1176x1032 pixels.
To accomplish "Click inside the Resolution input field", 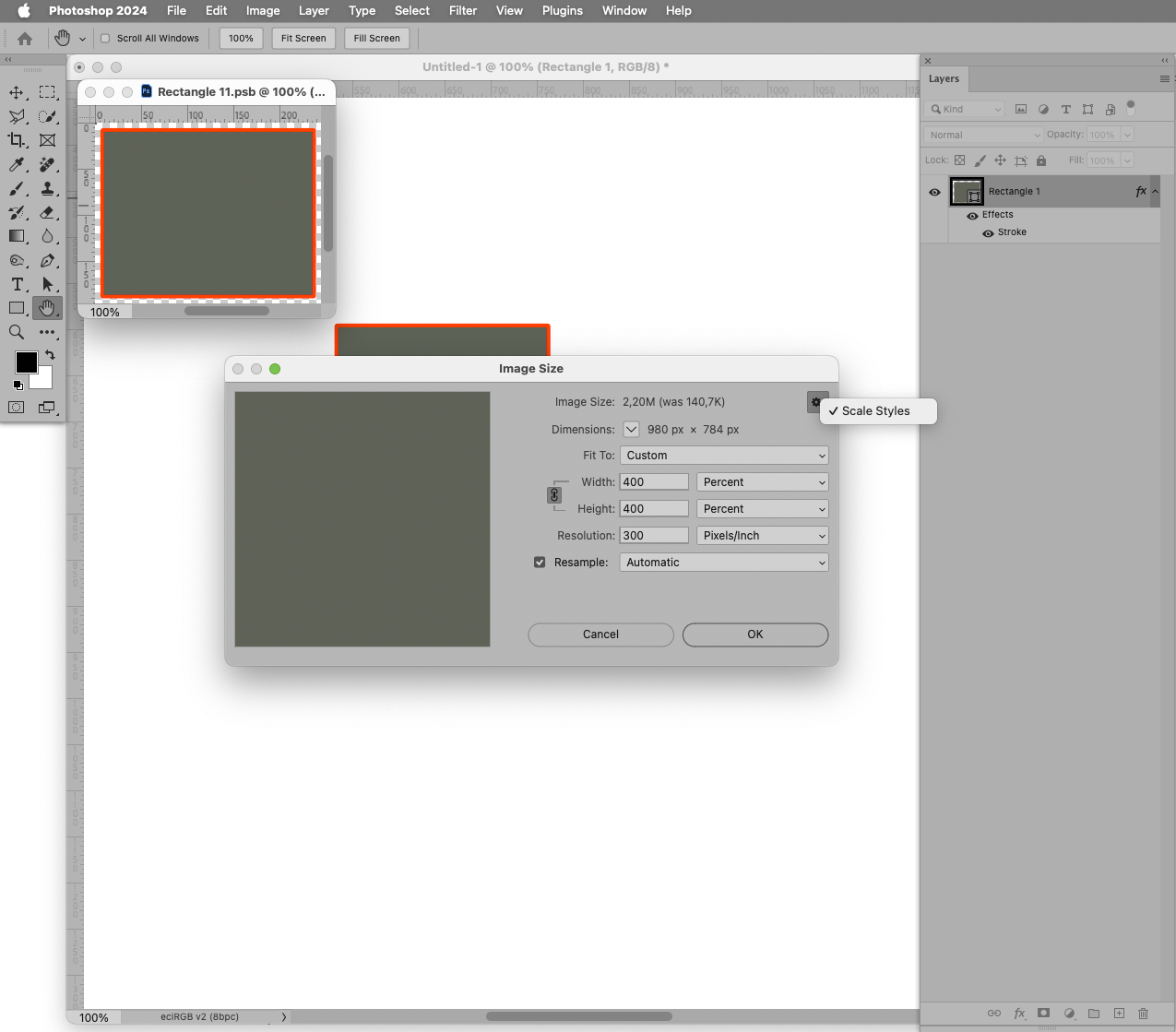I will click(653, 535).
